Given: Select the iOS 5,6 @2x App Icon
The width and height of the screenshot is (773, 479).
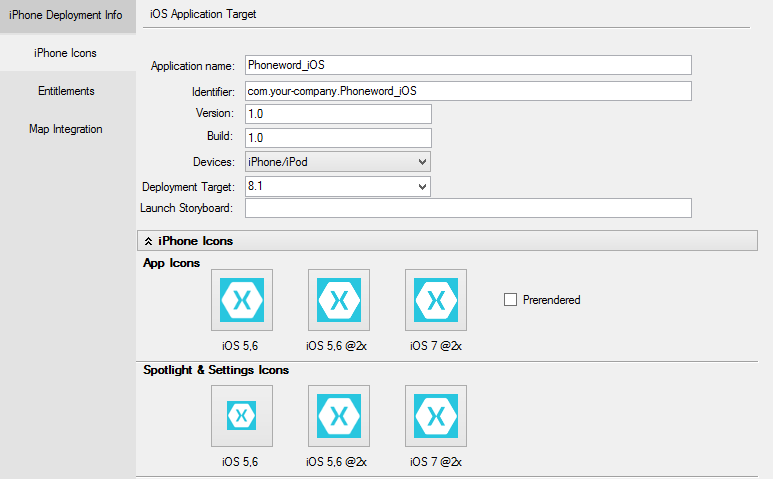Looking at the screenshot, I should click(339, 300).
